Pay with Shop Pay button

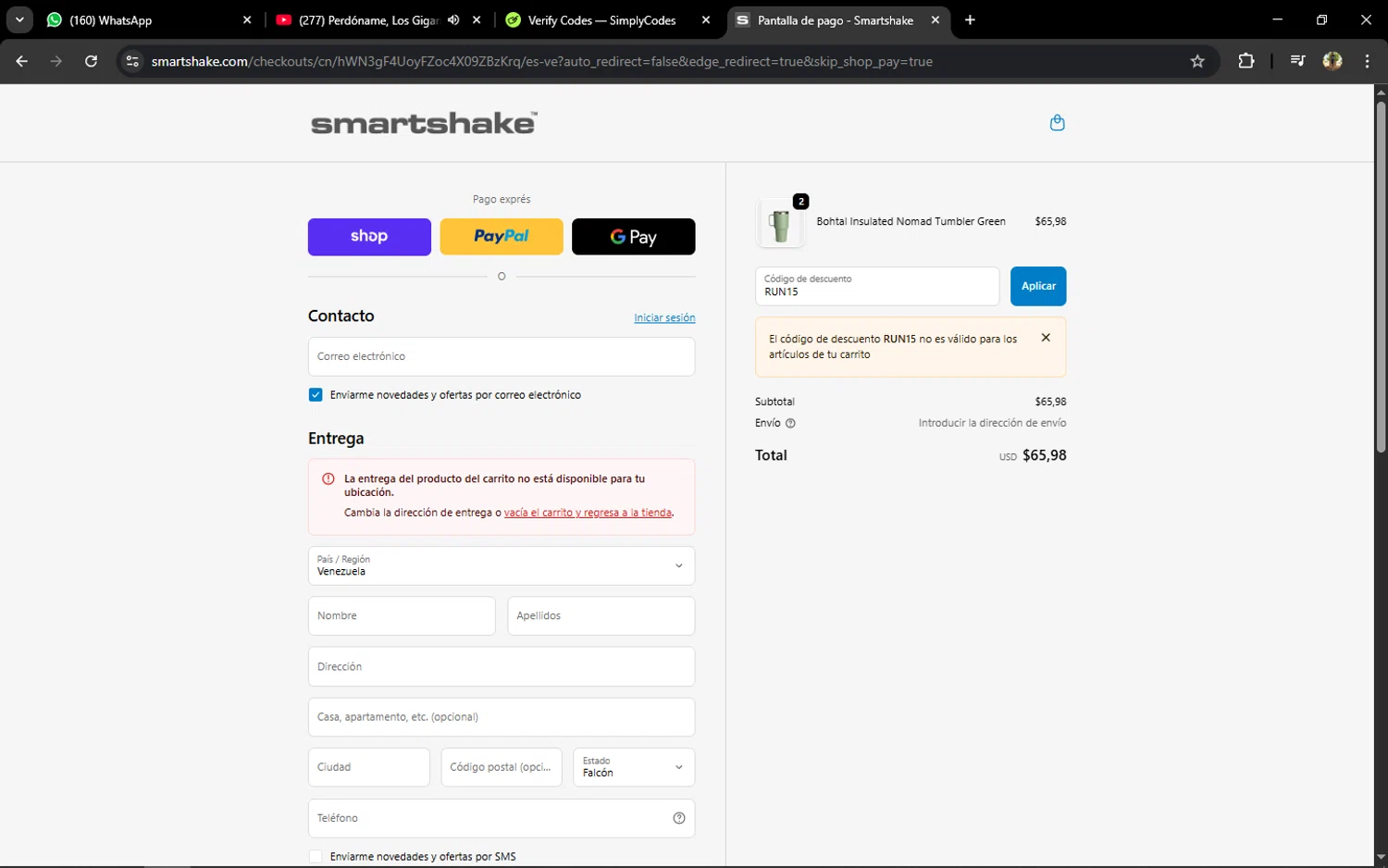369,237
